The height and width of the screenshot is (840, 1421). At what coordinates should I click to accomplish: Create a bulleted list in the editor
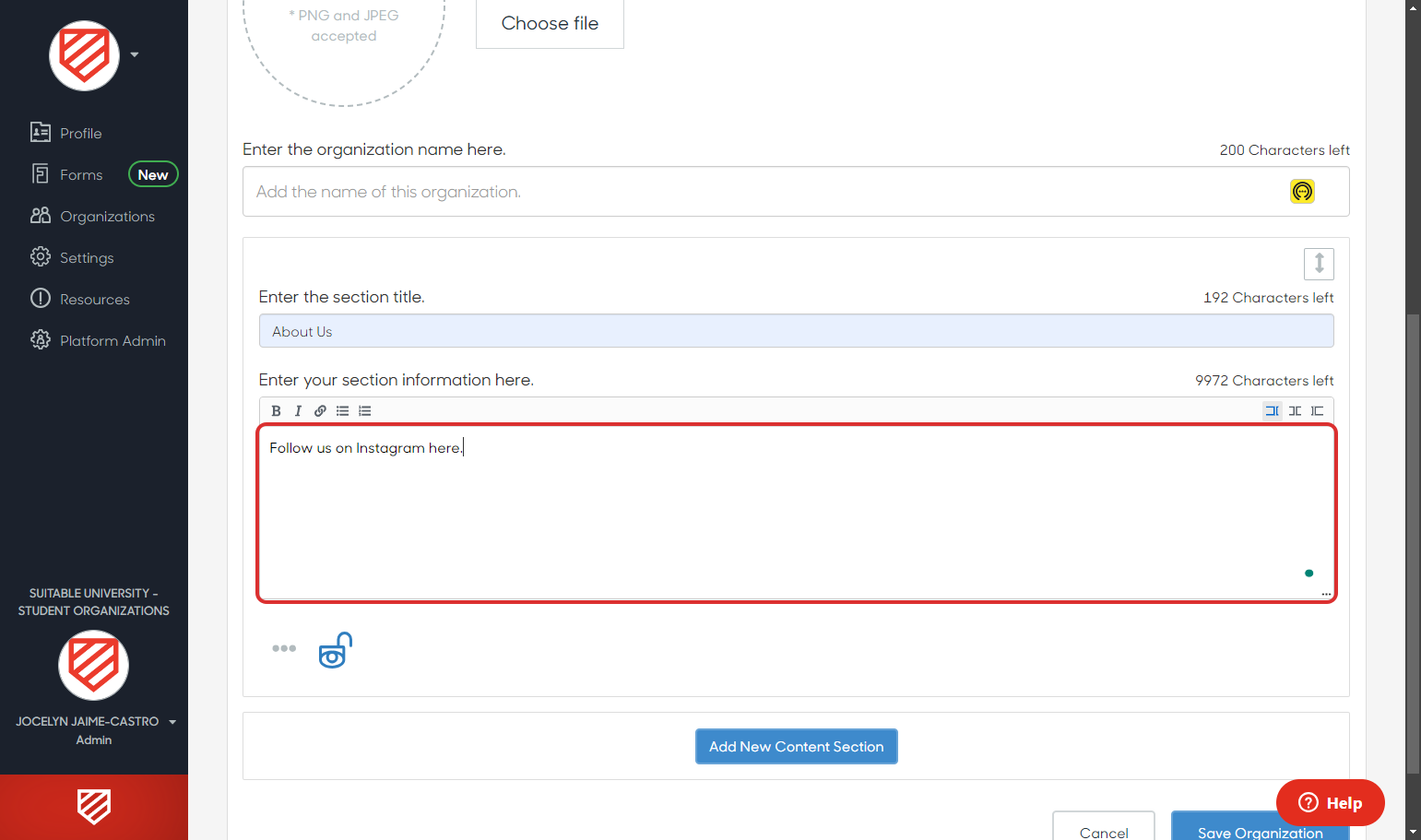pos(342,410)
